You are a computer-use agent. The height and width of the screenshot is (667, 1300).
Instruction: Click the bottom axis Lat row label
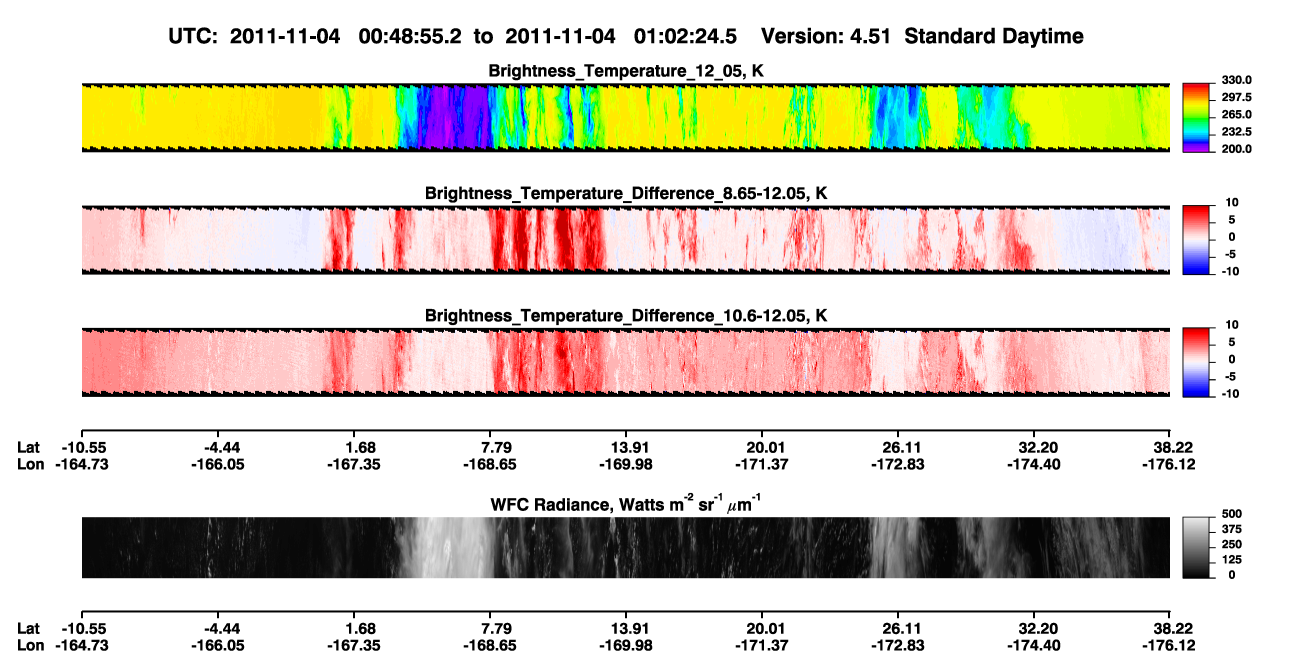[x=29, y=629]
